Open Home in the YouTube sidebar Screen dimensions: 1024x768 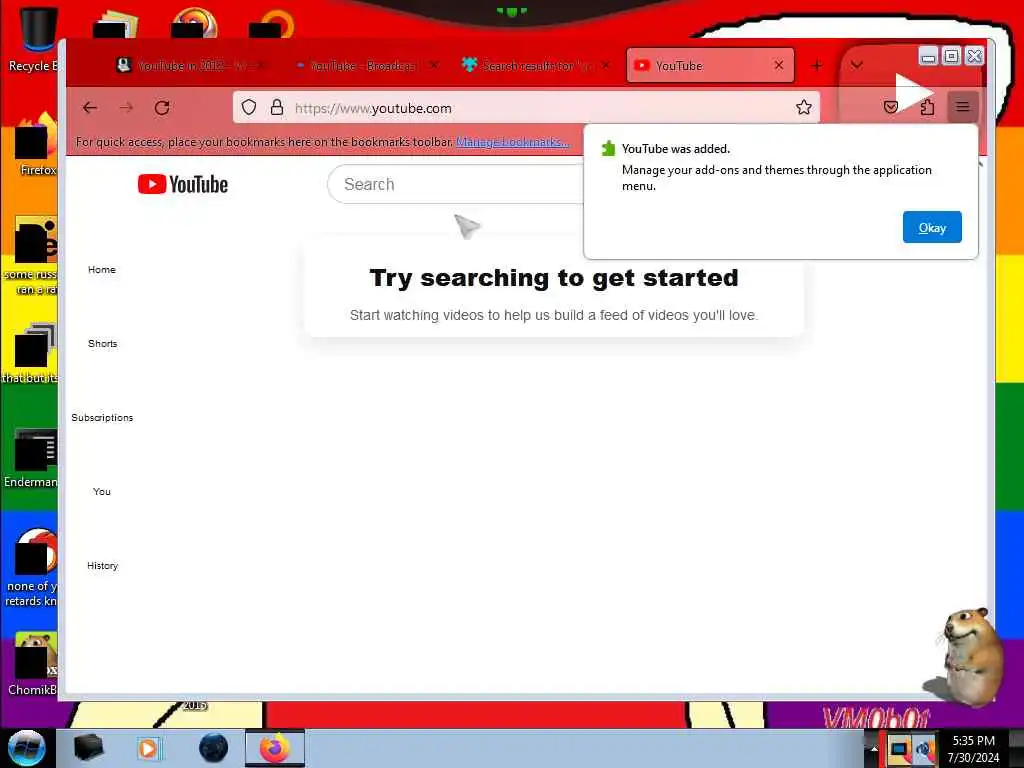102,269
